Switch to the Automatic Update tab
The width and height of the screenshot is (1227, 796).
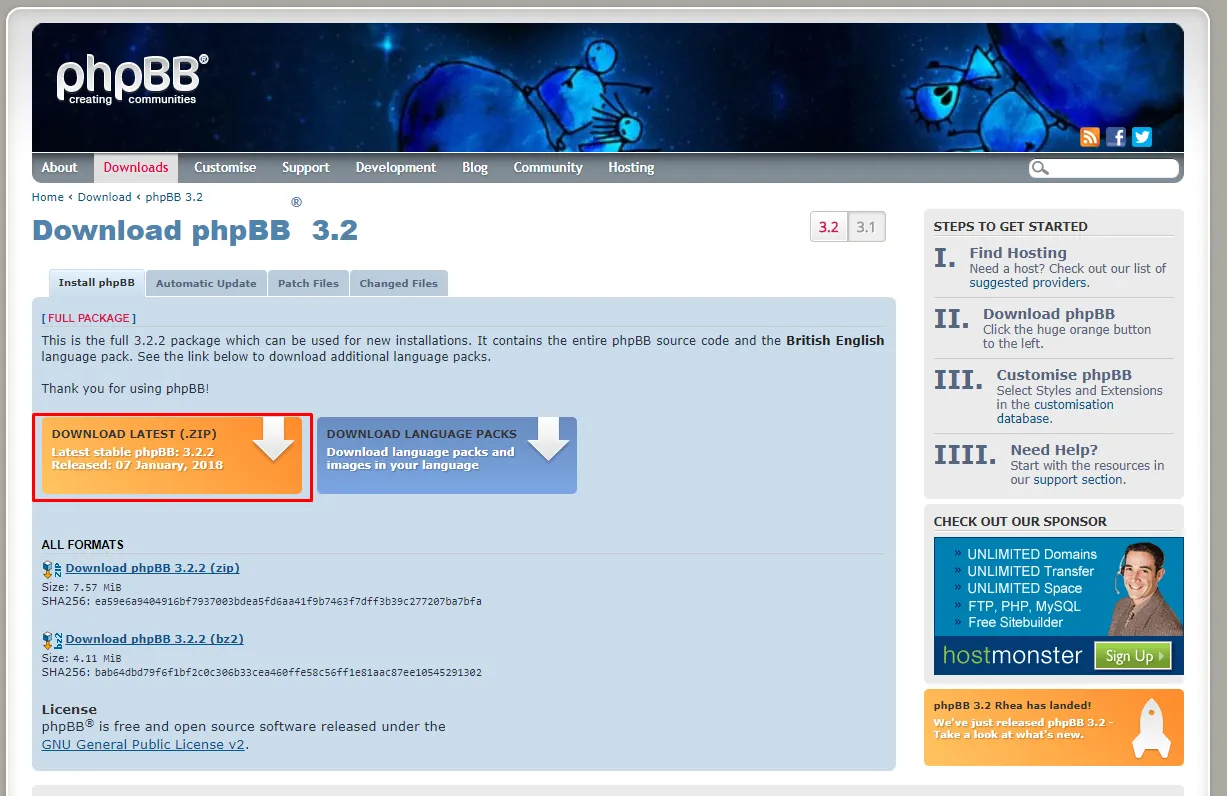[206, 283]
